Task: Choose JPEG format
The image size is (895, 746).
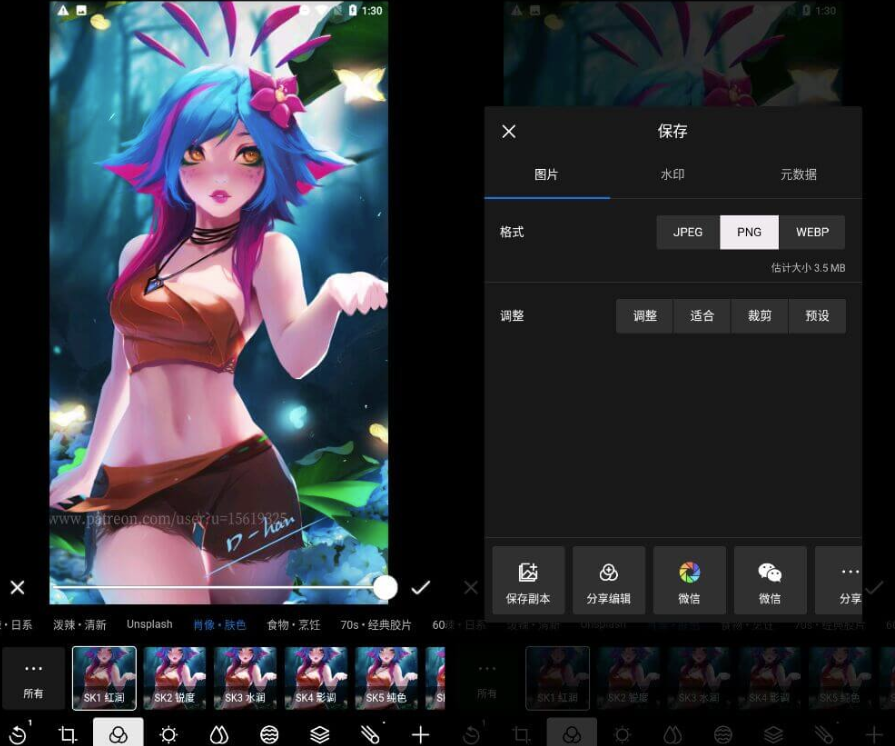Action: point(688,232)
